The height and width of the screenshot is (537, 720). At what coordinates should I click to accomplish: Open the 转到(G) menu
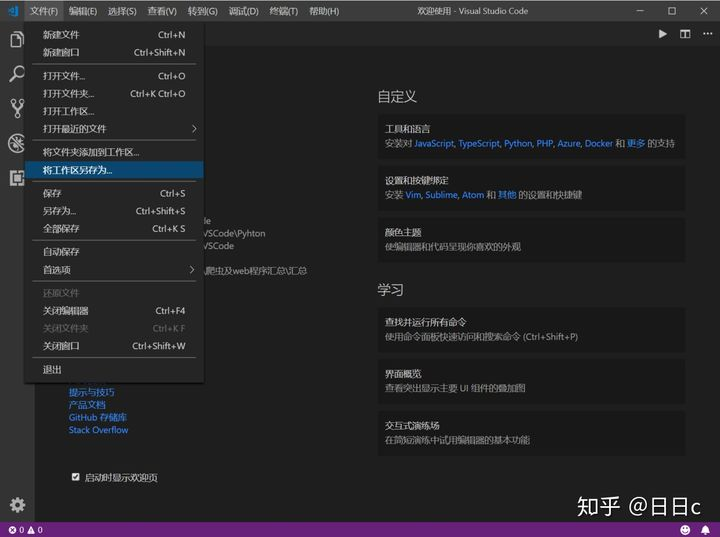(202, 11)
